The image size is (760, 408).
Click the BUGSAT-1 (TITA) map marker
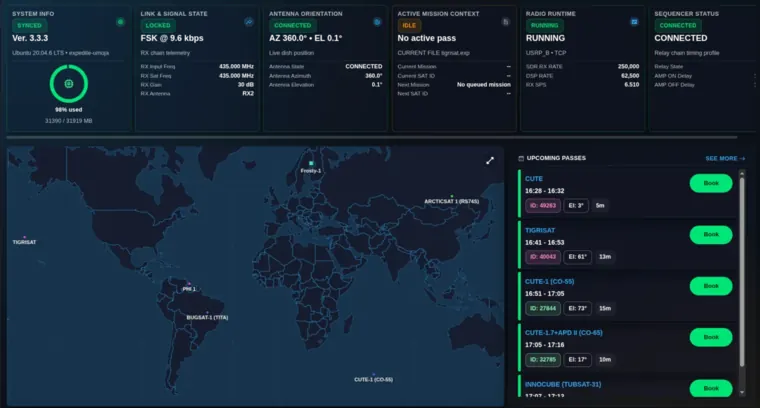click(x=206, y=310)
